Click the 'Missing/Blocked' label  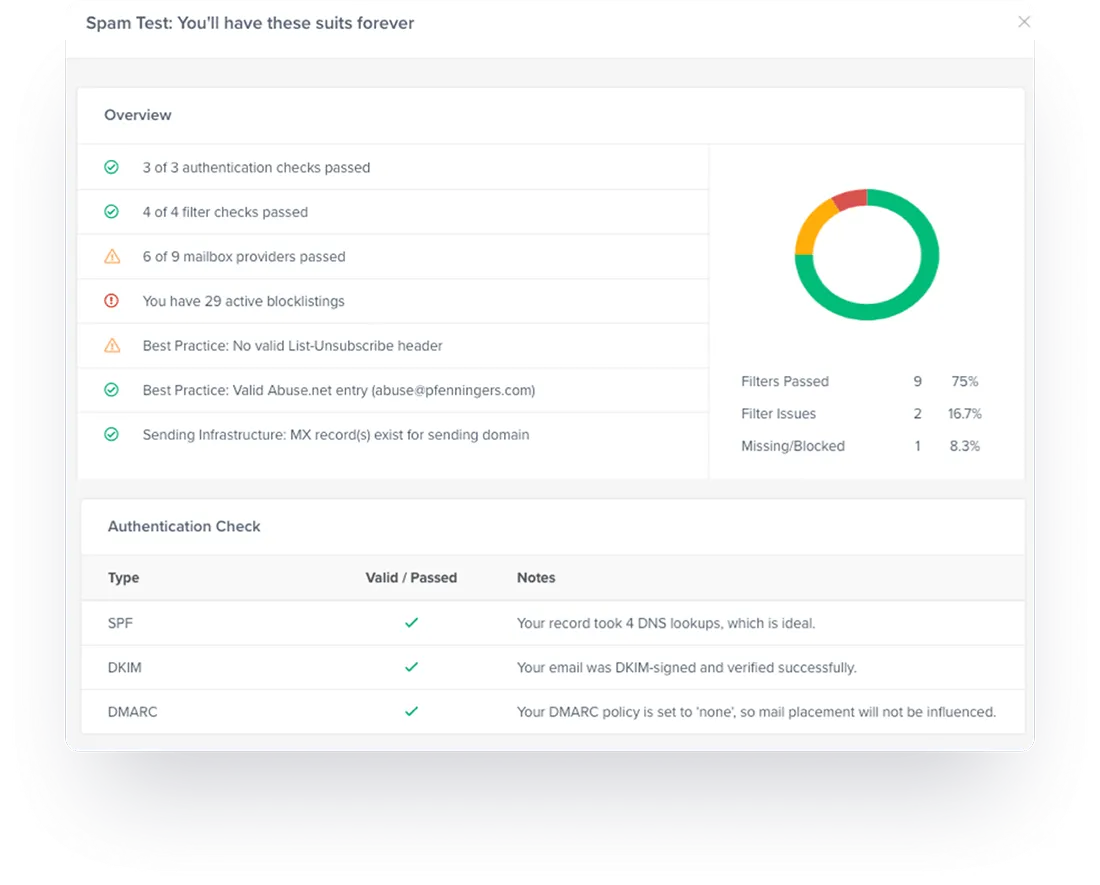pos(793,446)
